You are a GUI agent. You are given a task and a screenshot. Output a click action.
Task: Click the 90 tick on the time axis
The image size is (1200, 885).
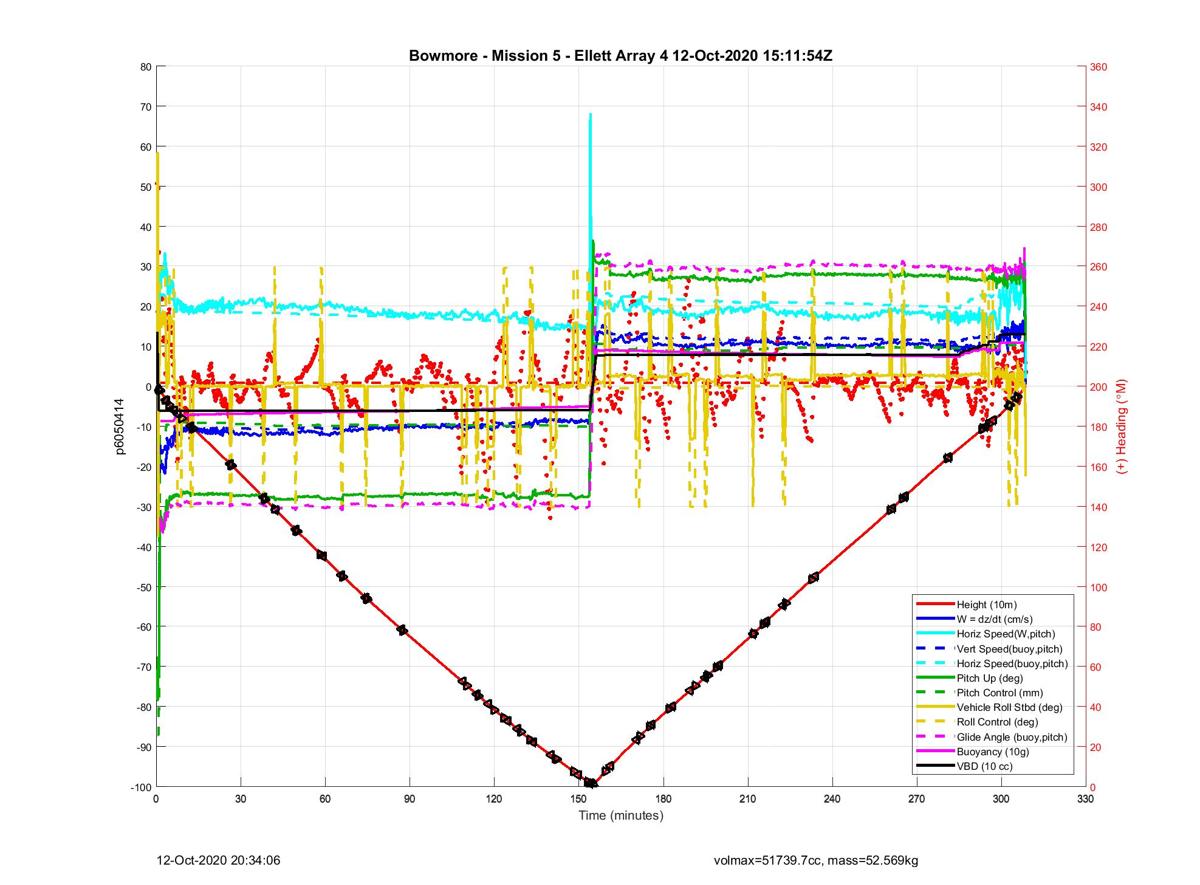point(409,799)
